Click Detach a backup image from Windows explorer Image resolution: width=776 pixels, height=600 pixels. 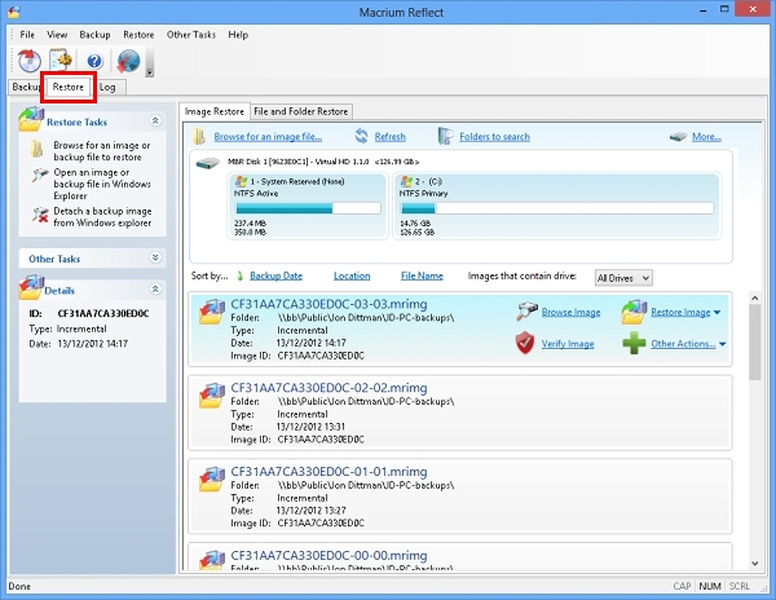point(102,217)
